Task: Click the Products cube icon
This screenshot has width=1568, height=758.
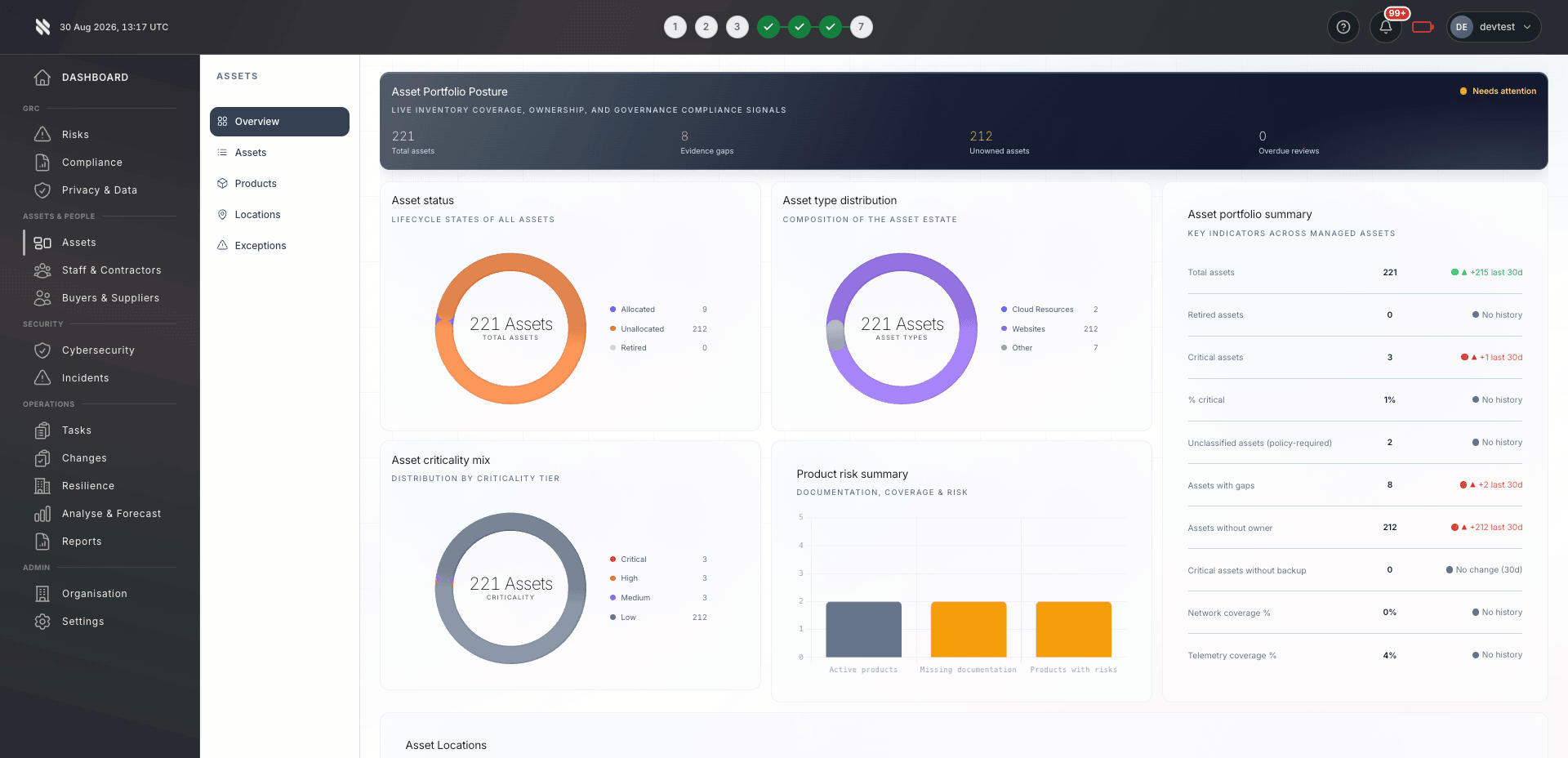Action: tap(222, 184)
